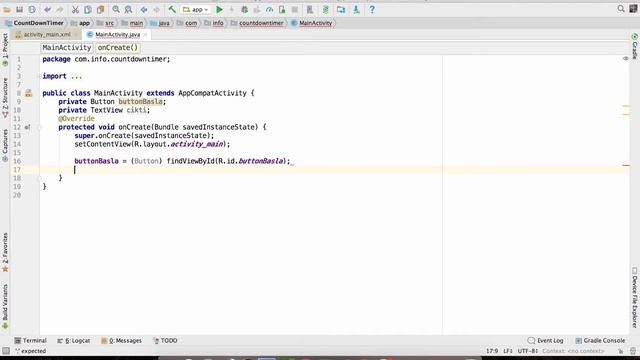
Task: Click the Search Everywhere magnifier icon
Action: click(x=621, y=9)
